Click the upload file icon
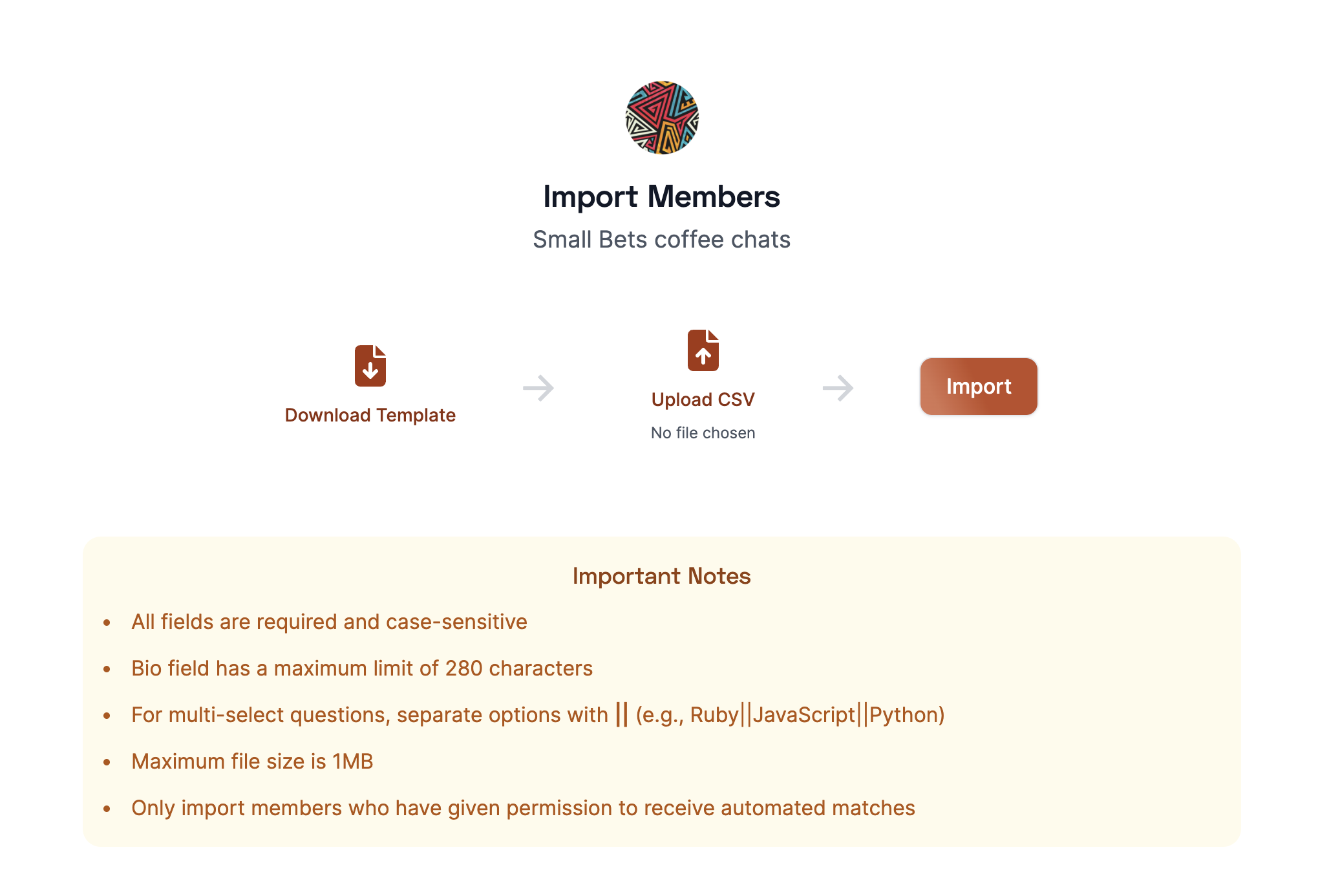Screen dimensions: 1329x896 pos(703,350)
